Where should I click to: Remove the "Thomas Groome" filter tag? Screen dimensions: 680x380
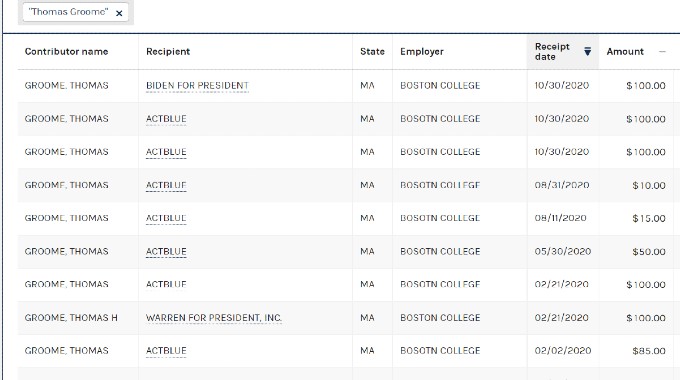(119, 13)
